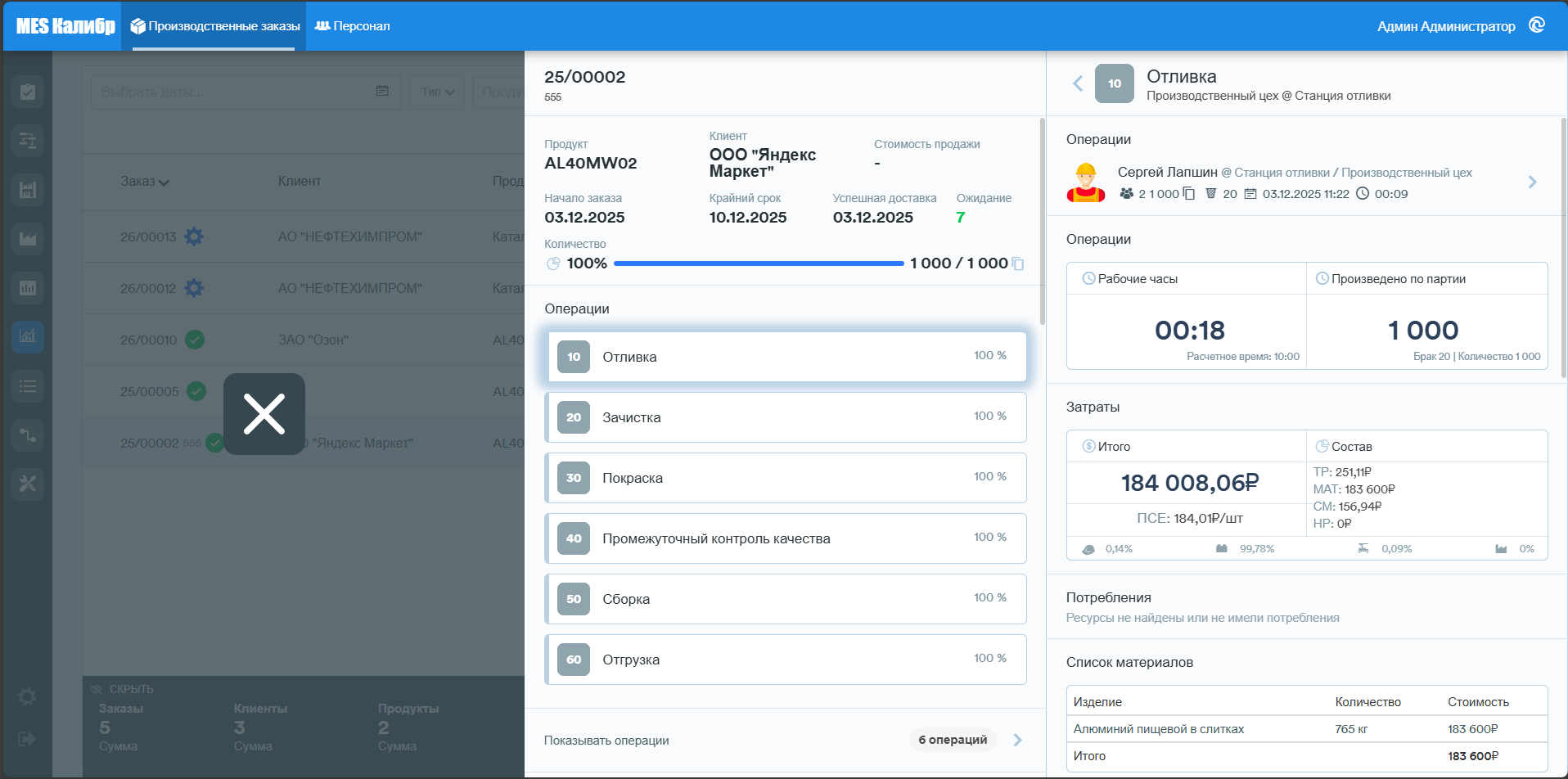Open the Производственные заказы tab
The height and width of the screenshot is (779, 1568).
point(214,26)
